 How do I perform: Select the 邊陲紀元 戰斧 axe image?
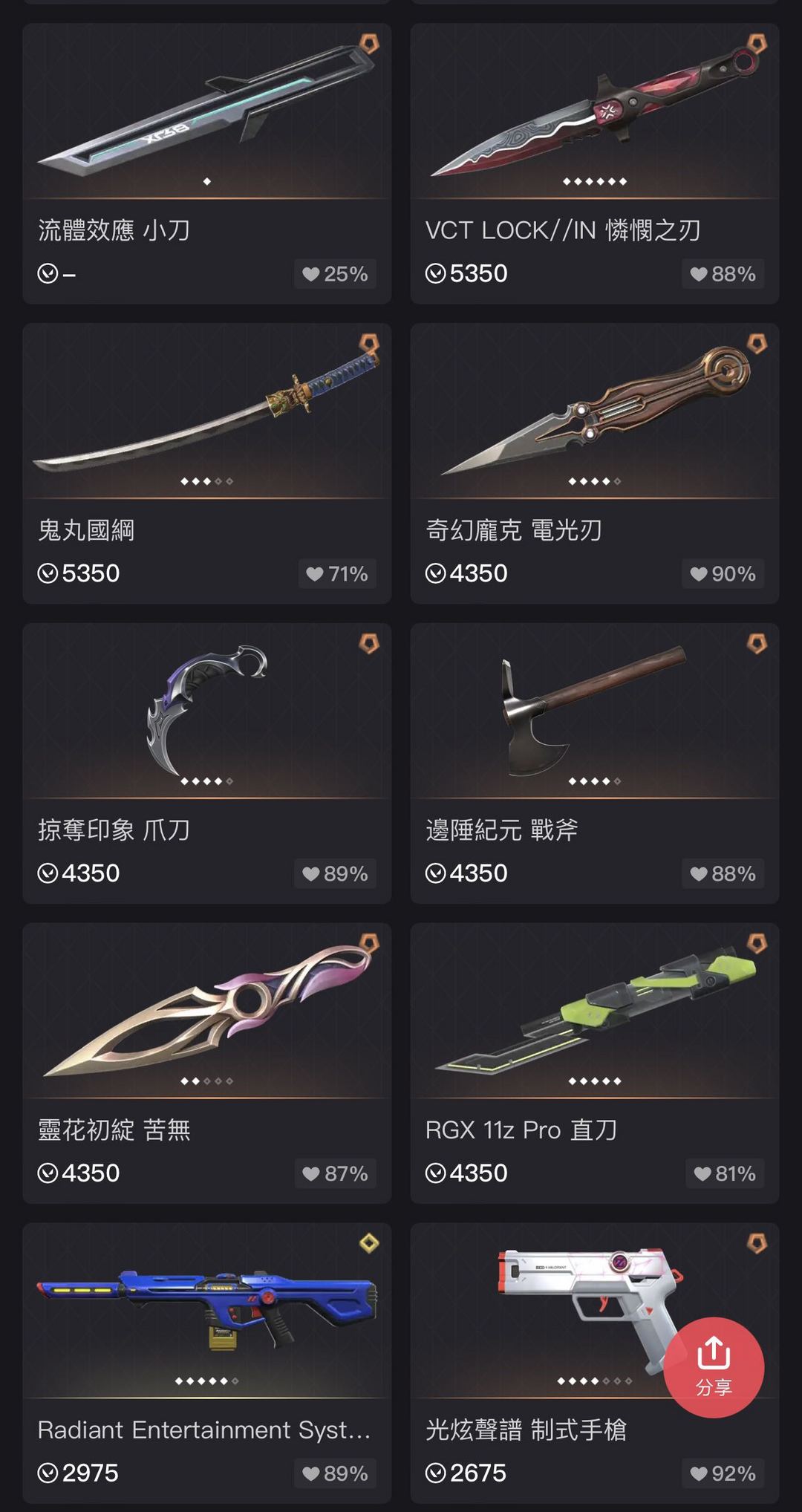coord(594,709)
